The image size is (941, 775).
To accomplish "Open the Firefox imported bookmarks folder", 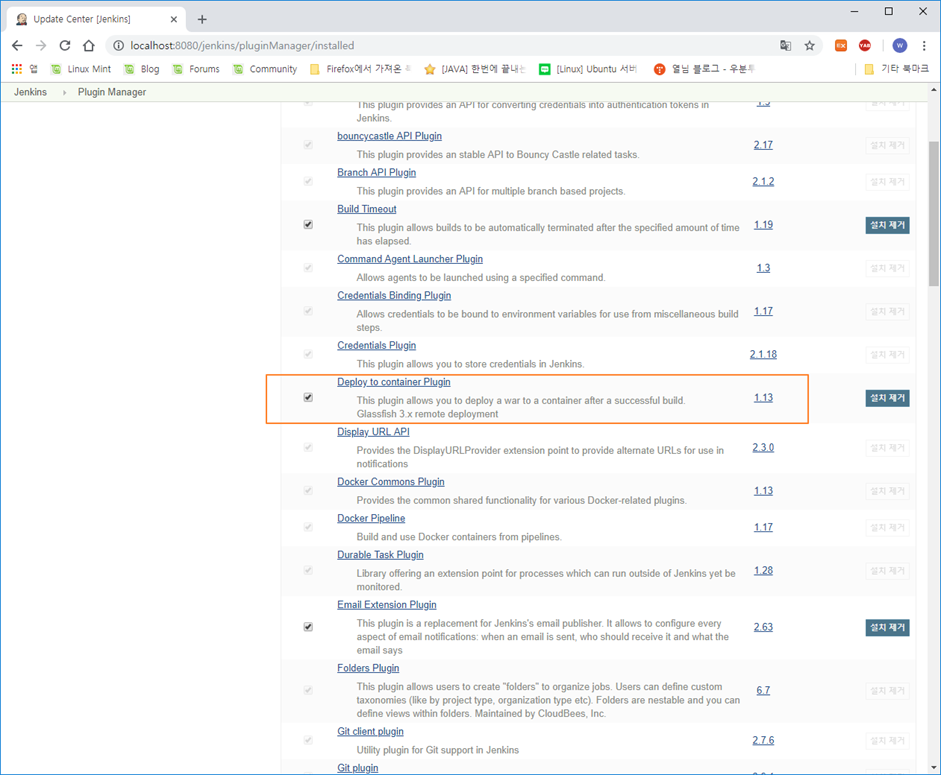I will pos(360,69).
